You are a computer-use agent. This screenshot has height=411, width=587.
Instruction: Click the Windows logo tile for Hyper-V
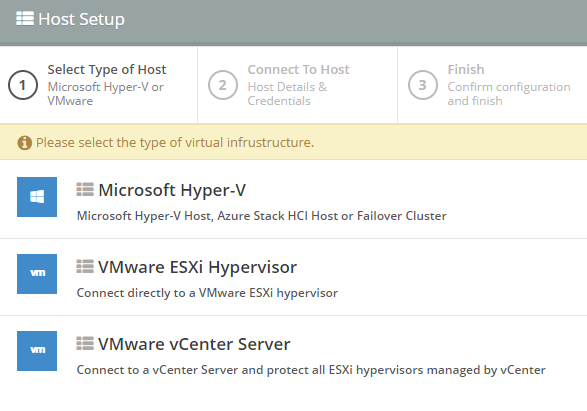click(x=37, y=197)
